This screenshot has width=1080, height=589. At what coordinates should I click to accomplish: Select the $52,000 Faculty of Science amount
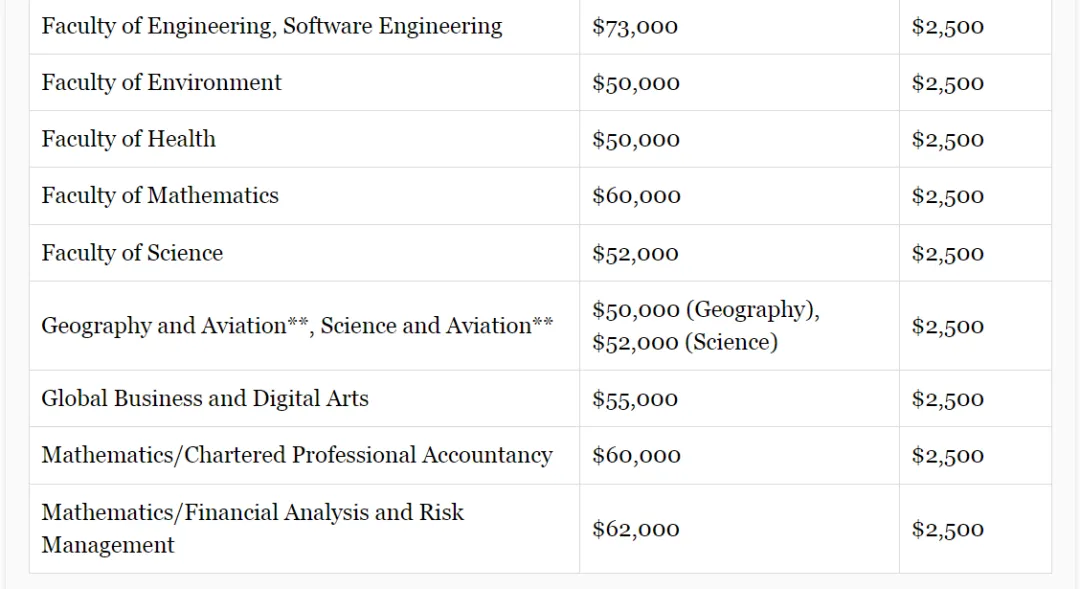[x=635, y=254]
